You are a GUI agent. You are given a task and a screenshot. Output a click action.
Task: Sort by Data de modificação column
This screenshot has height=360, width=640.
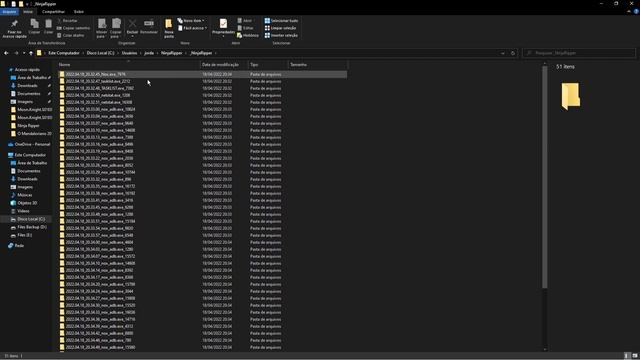tap(224, 64)
